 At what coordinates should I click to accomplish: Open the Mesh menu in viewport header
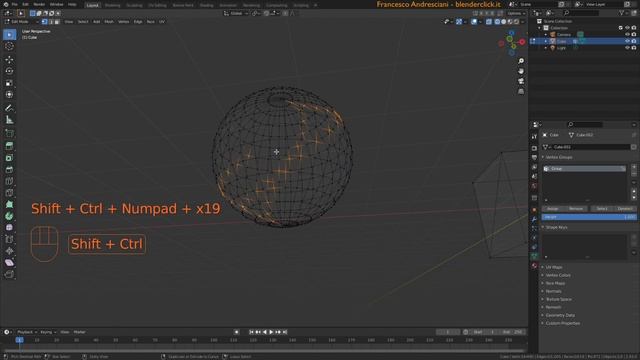(x=109, y=22)
